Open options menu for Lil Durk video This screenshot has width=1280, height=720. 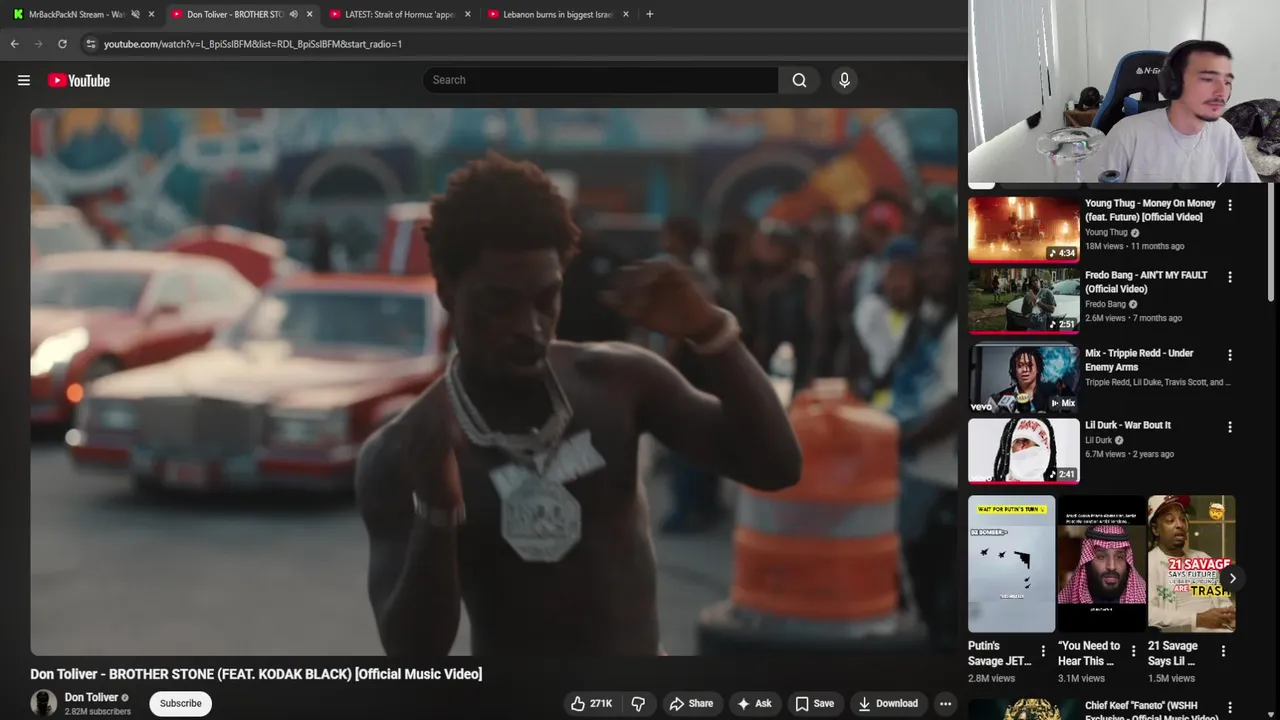(x=1230, y=427)
